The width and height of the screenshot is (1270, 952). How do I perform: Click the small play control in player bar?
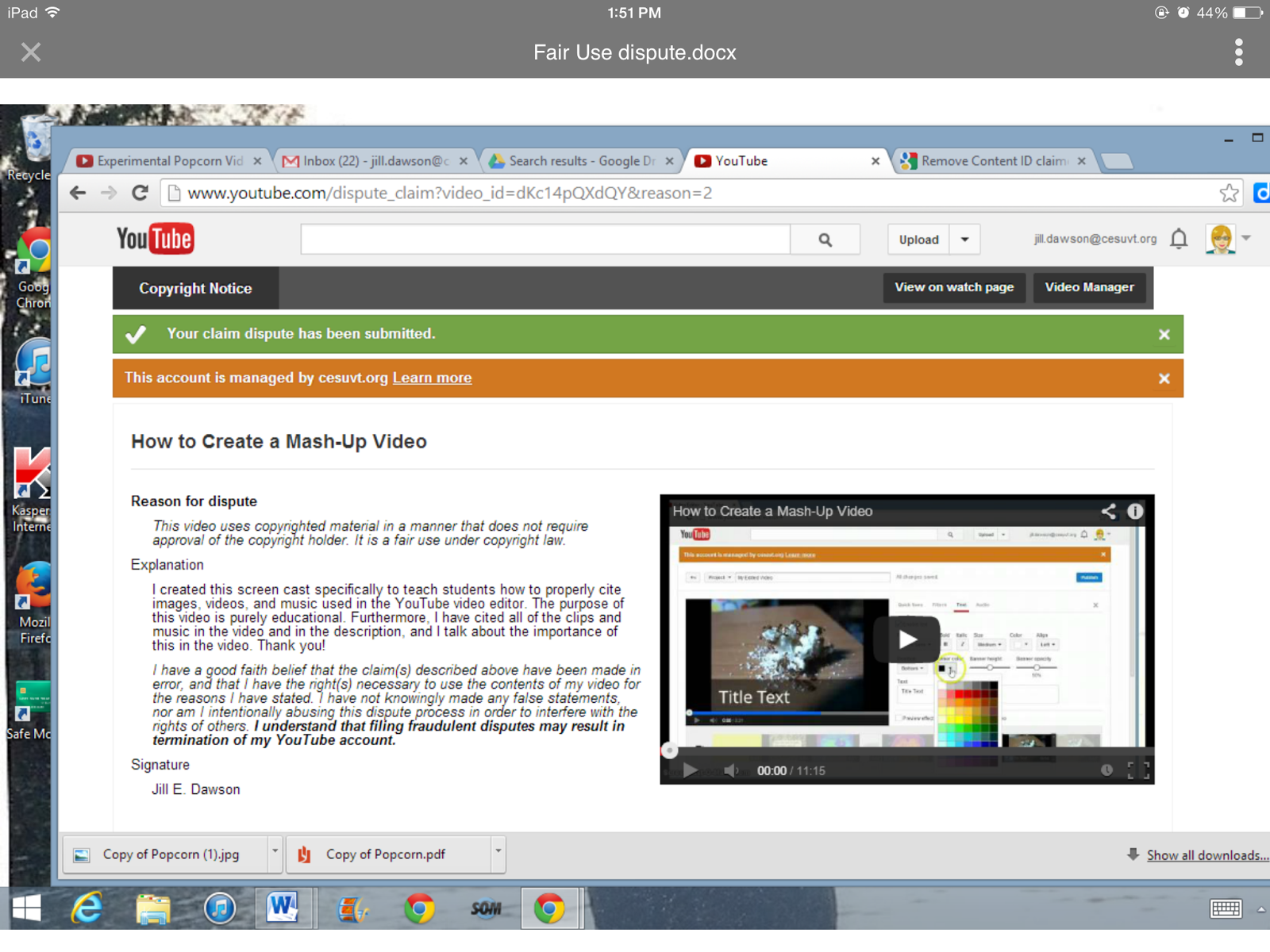pyautogui.click(x=690, y=770)
